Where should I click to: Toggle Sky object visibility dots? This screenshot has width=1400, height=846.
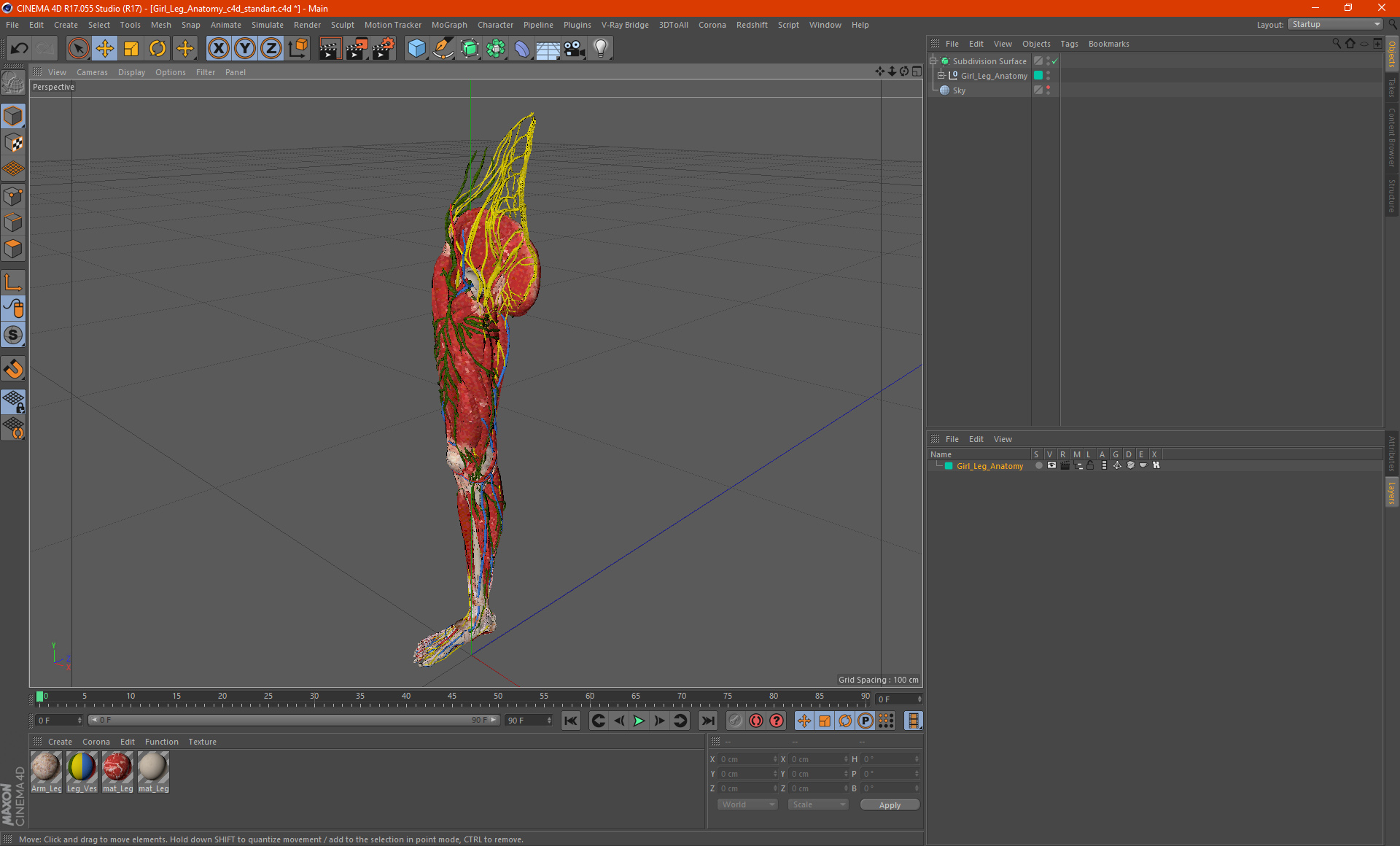pos(1048,90)
